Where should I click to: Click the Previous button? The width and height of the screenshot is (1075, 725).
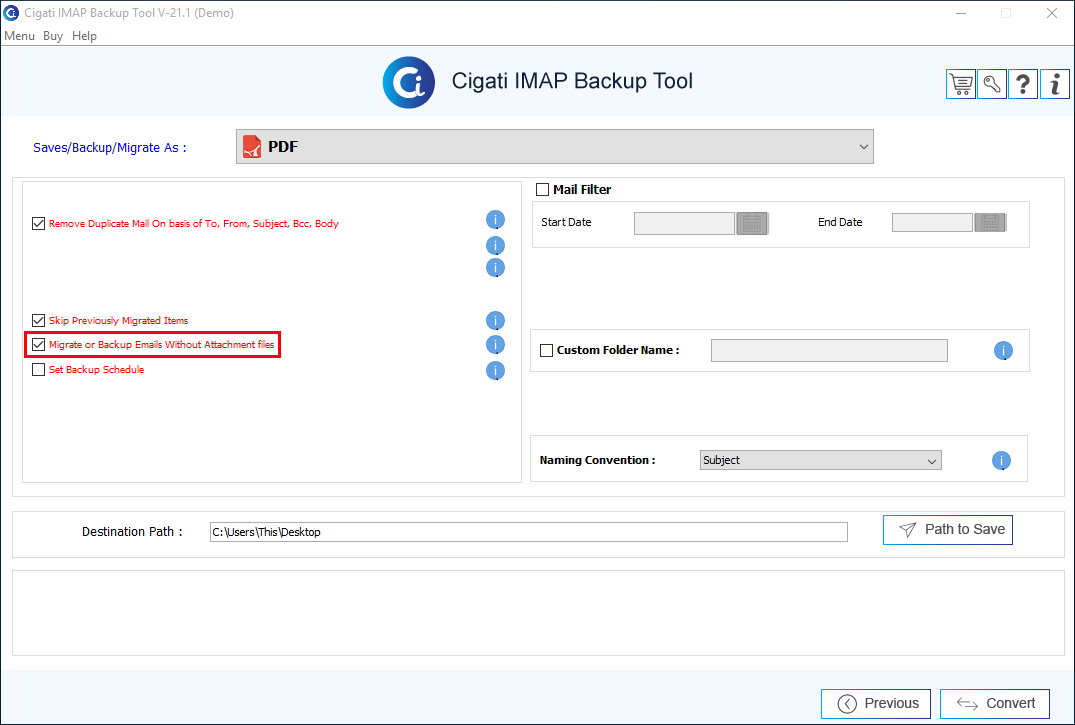[875, 704]
